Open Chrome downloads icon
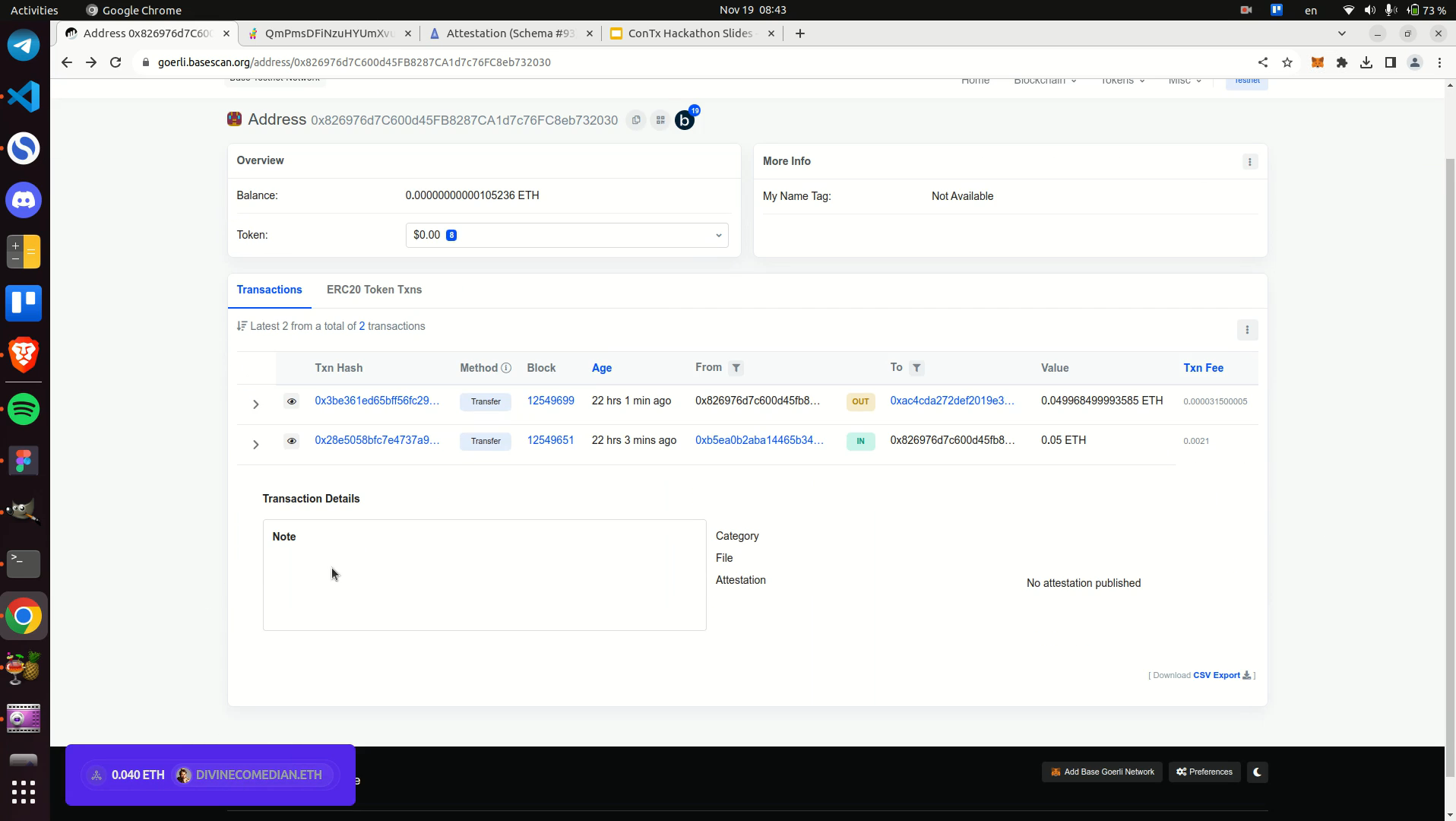Image resolution: width=1456 pixels, height=821 pixels. tap(1366, 62)
